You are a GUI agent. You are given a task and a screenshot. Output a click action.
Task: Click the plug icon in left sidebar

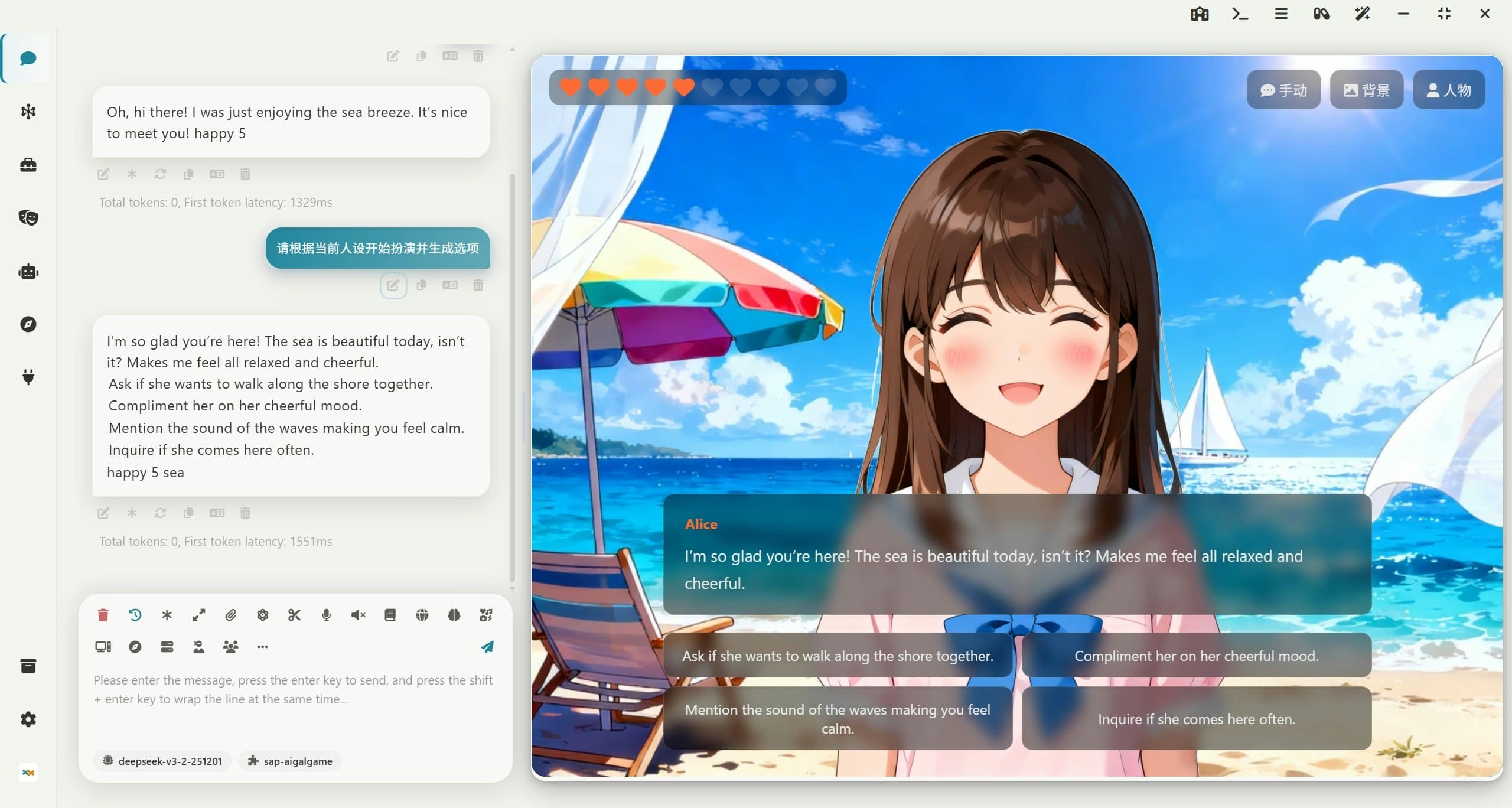click(x=28, y=377)
